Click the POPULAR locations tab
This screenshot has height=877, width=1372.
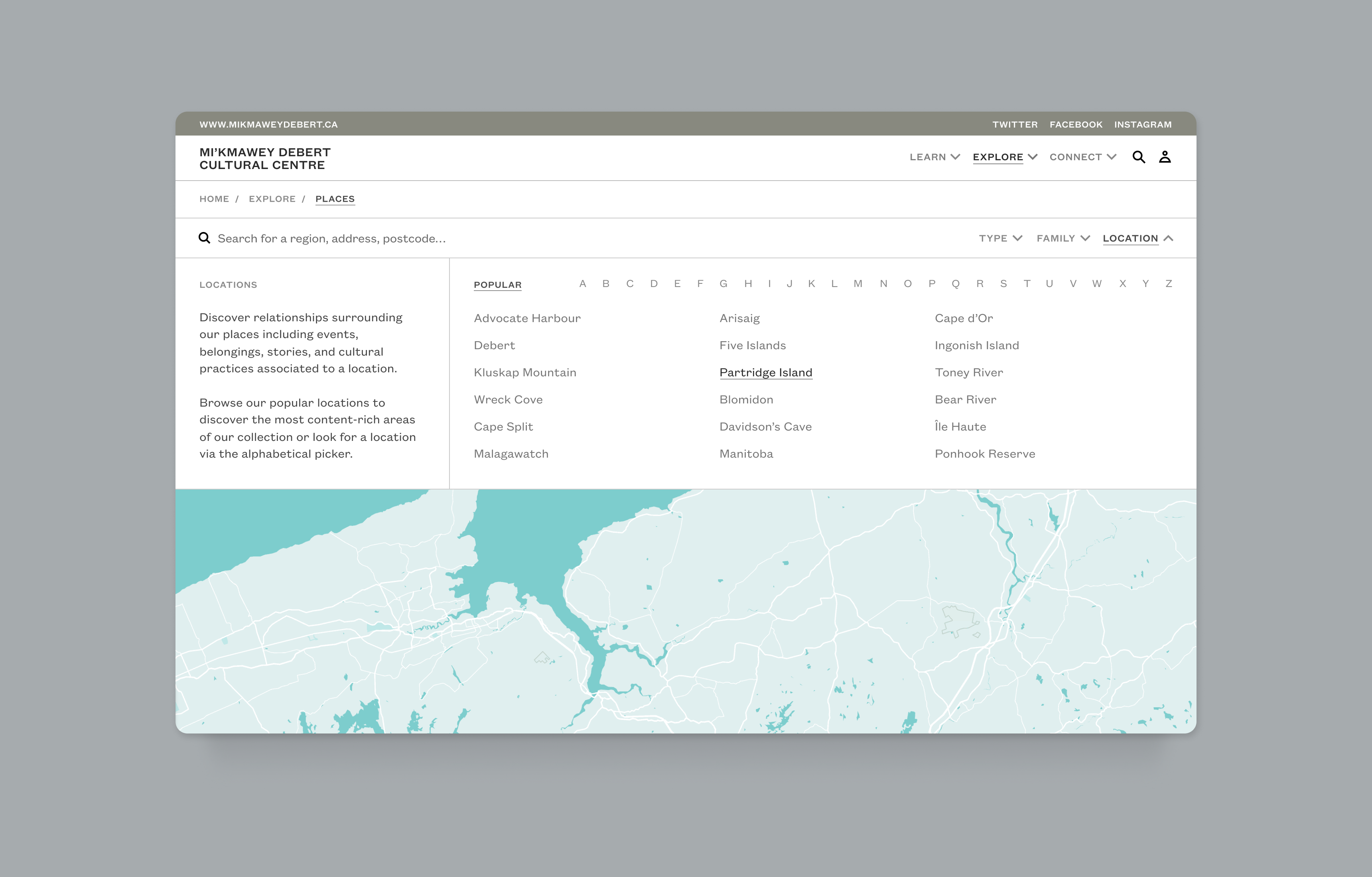[497, 284]
